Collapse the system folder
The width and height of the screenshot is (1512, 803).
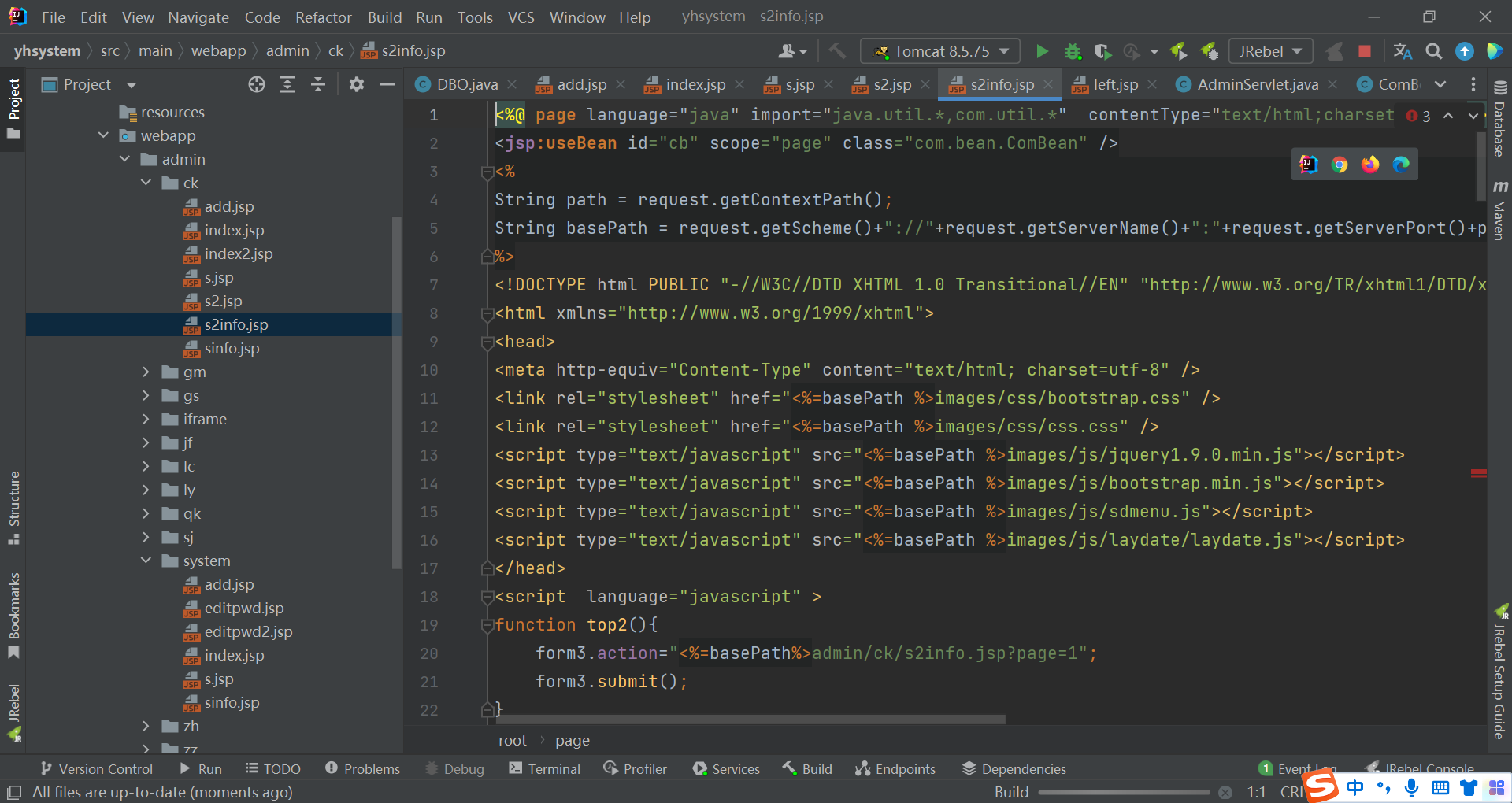[146, 561]
